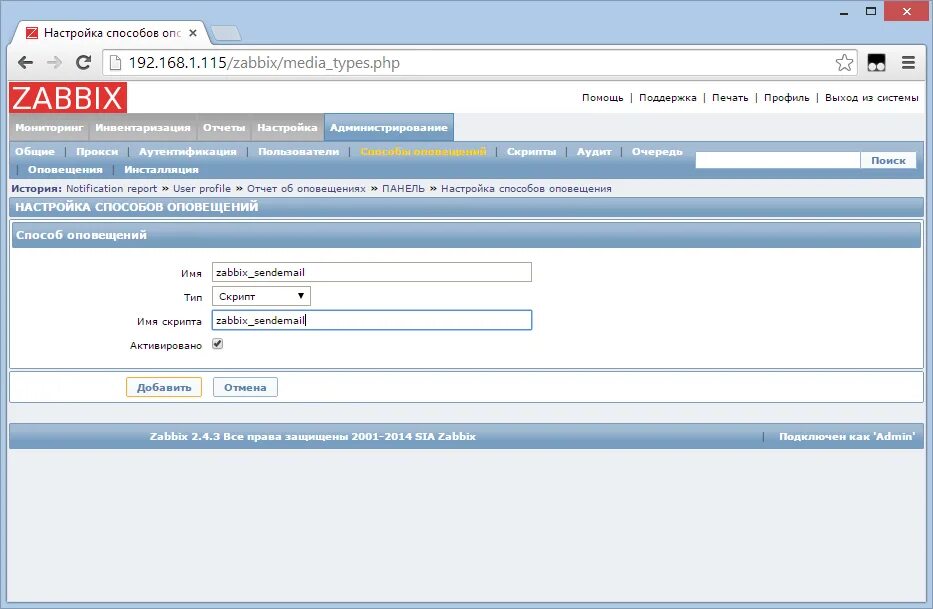Open a new browser tab
The width and height of the screenshot is (933, 609).
(x=226, y=33)
